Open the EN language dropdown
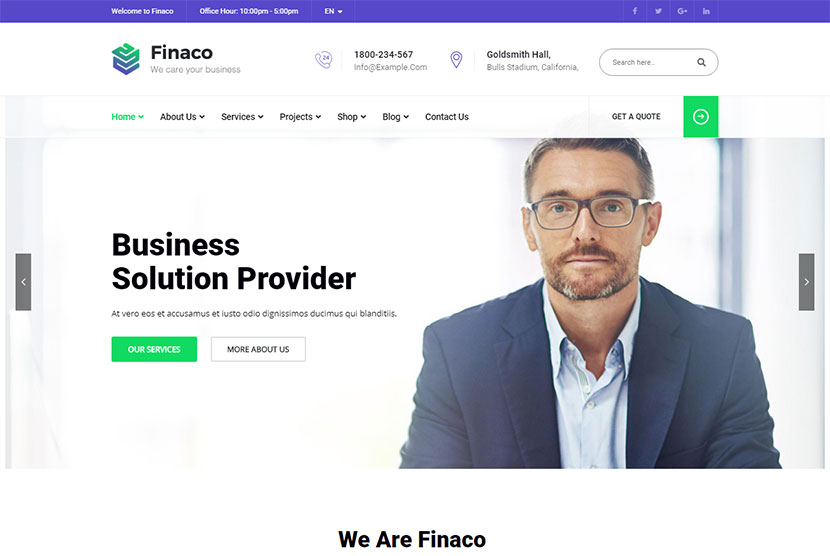 tap(333, 11)
